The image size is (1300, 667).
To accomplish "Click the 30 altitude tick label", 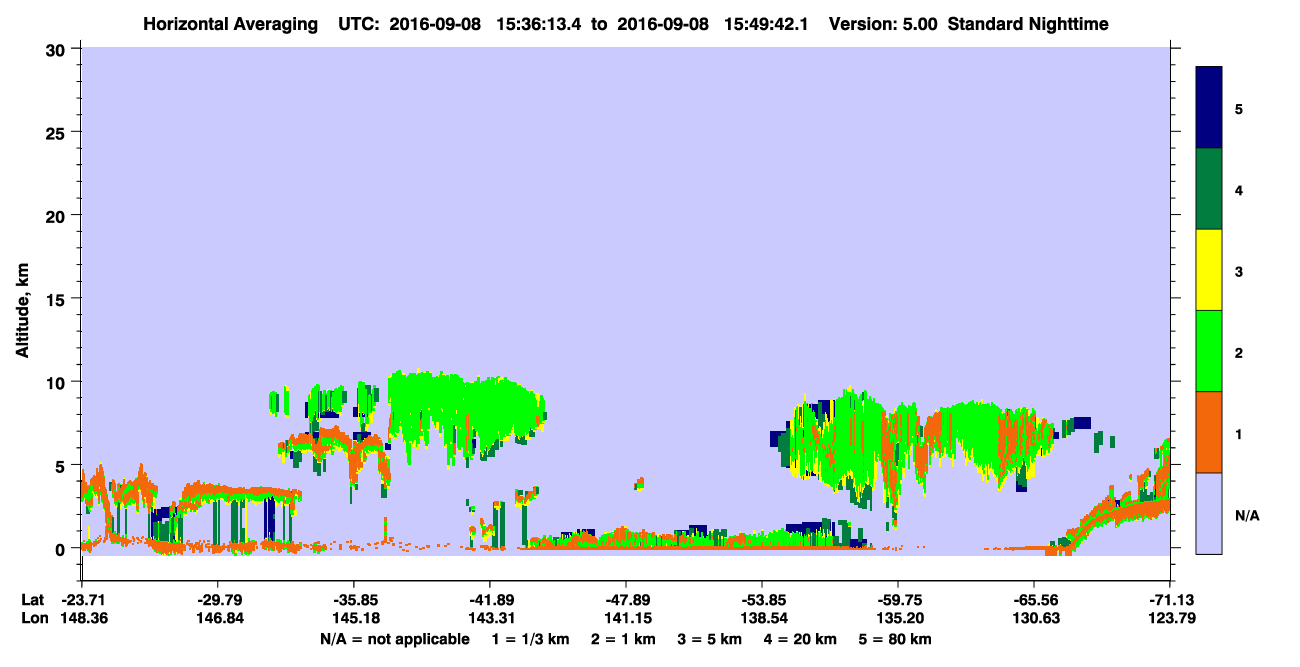I will tap(56, 49).
